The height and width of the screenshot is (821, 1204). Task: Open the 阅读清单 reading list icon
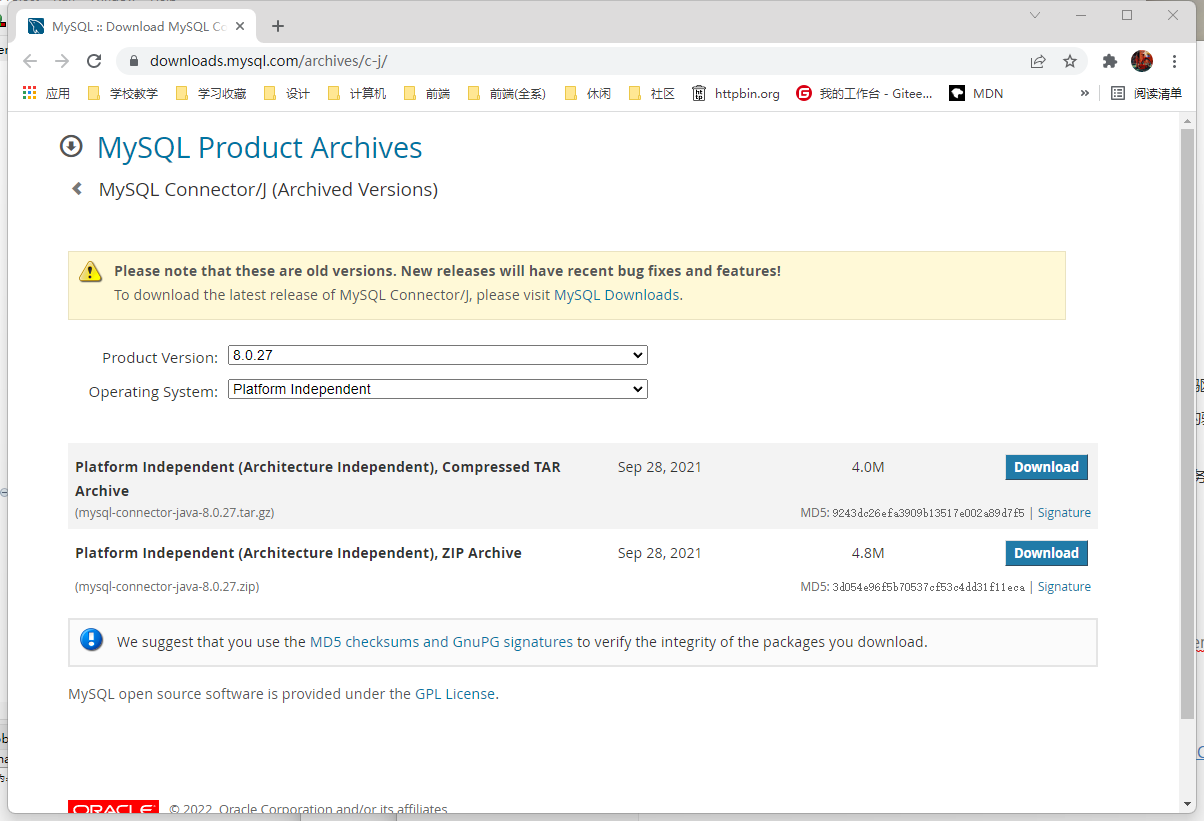(1147, 92)
